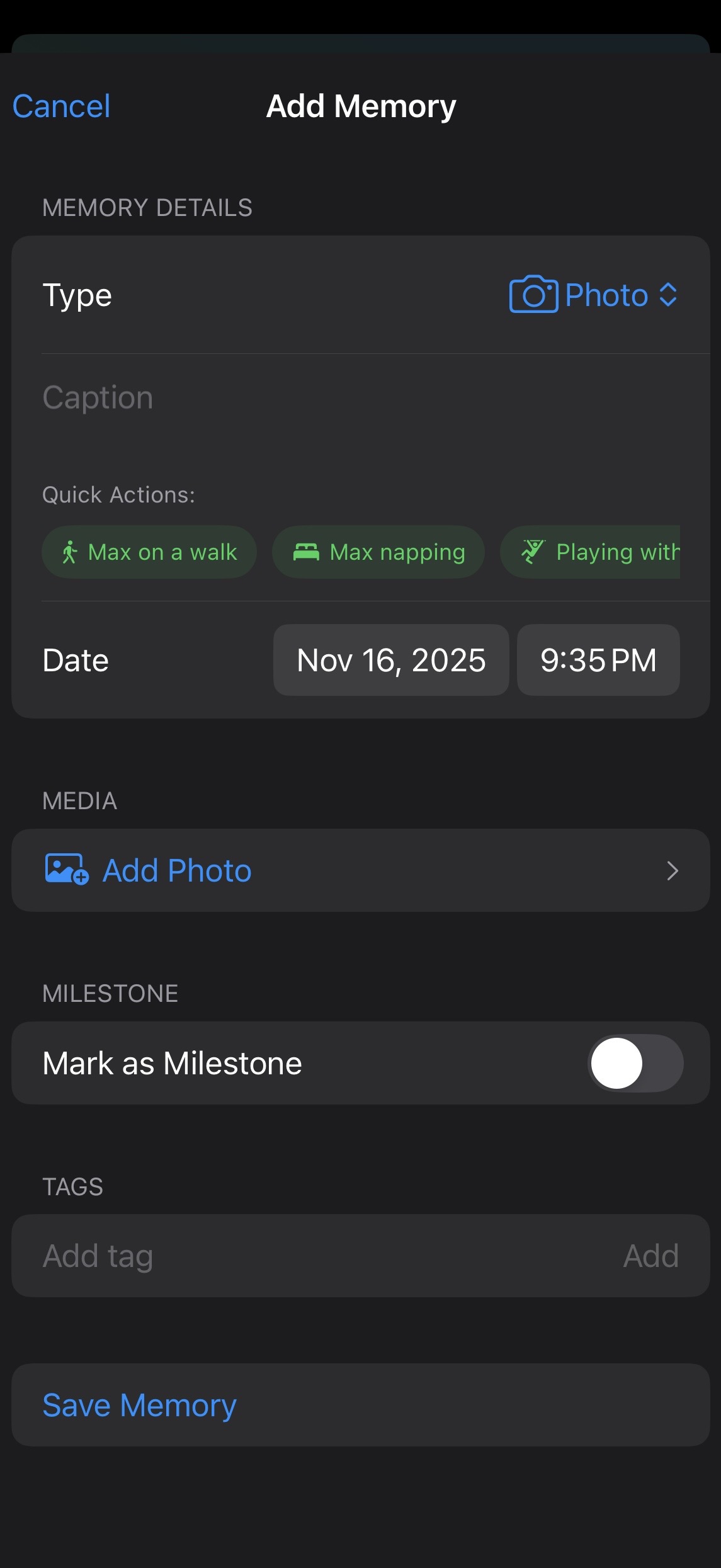Screen dimensions: 721x1568
Task: Open the 9:35 PM time picker
Action: tap(598, 660)
